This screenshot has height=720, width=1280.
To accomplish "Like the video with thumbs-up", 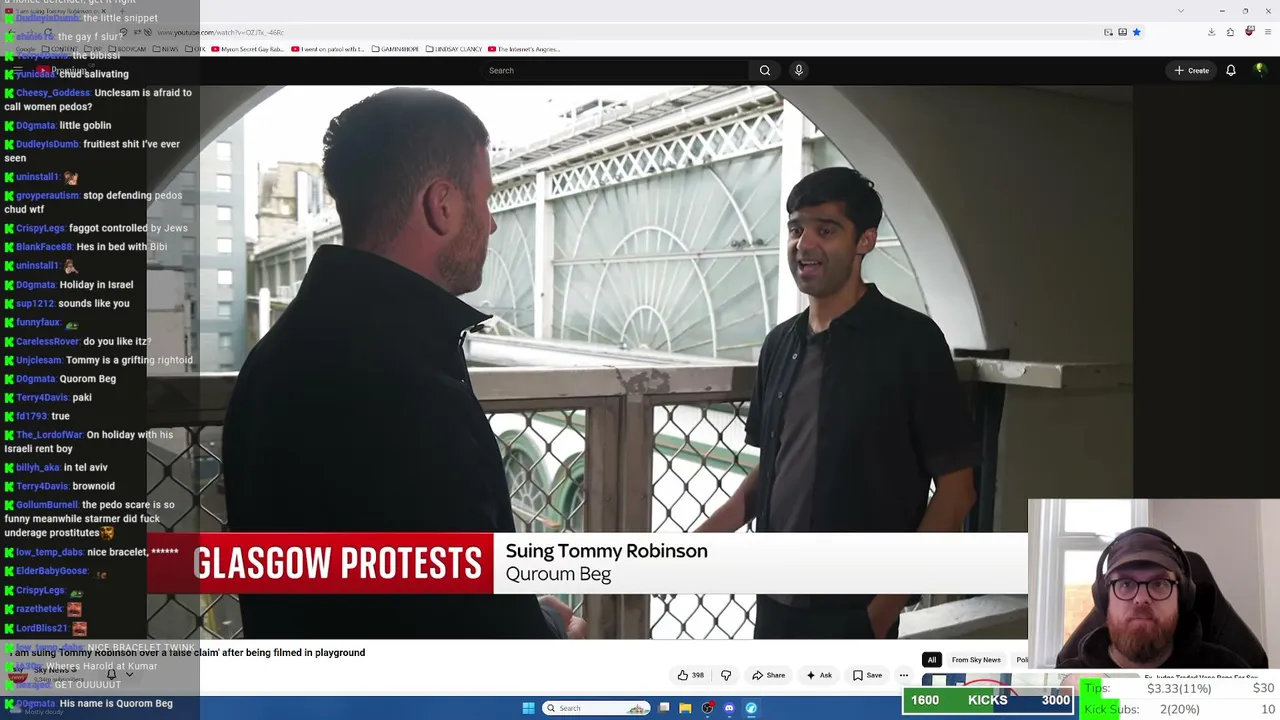I will 690,675.
